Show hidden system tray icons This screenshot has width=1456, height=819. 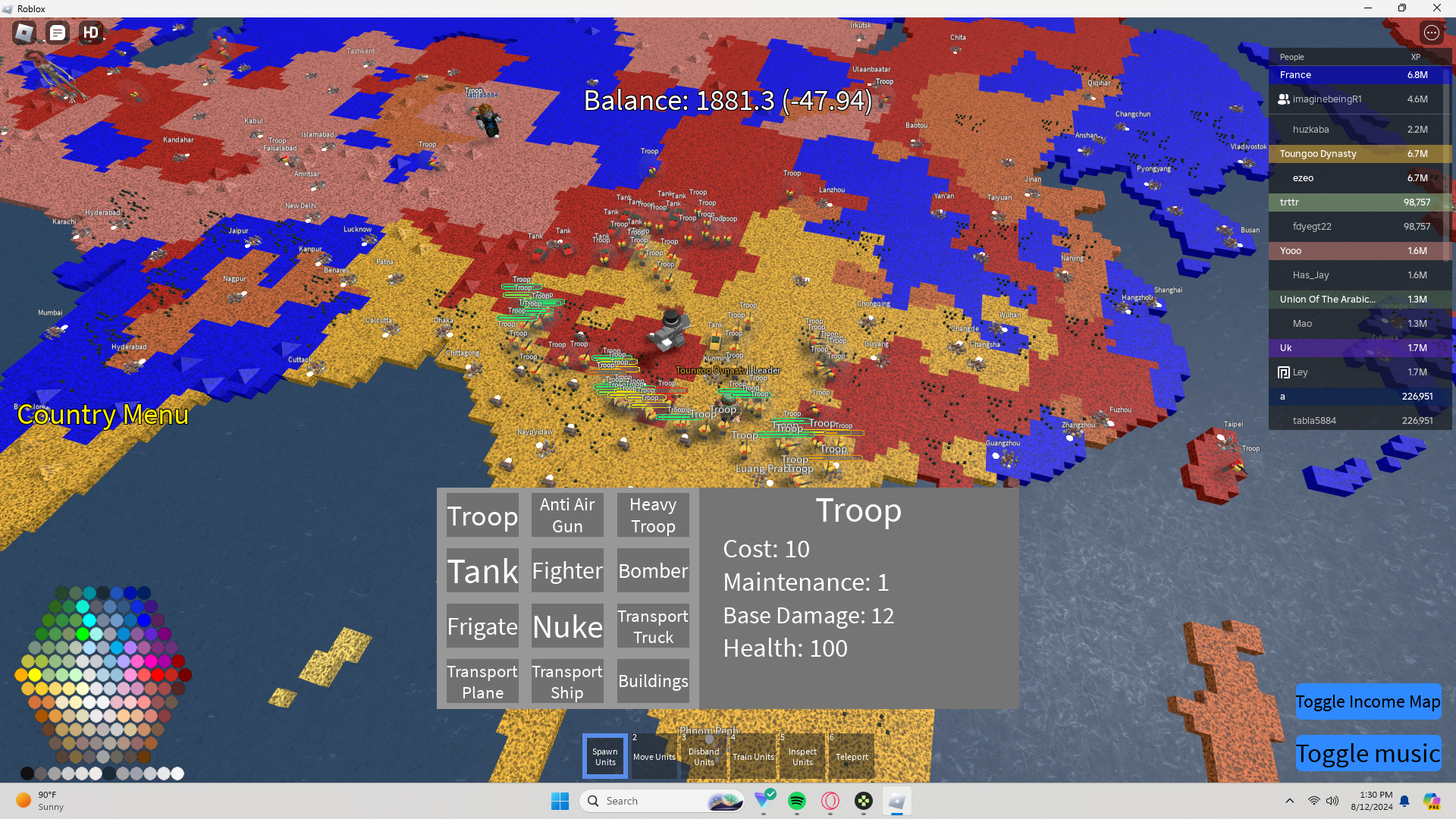[1289, 801]
